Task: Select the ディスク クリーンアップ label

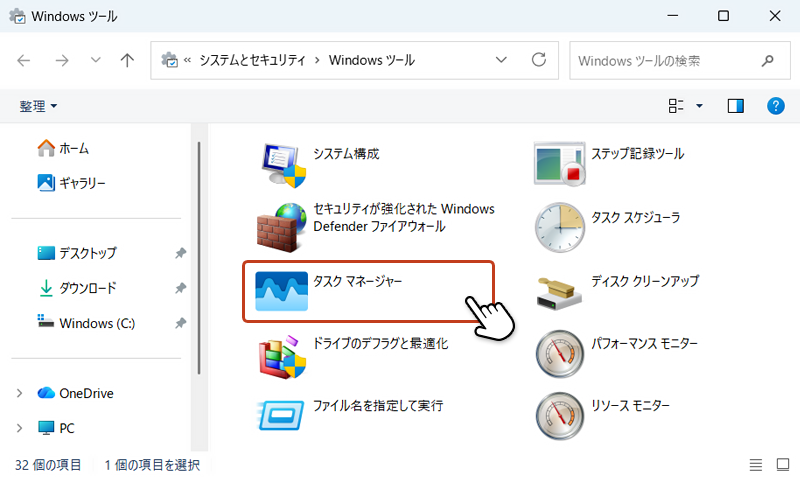Action: pyautogui.click(x=645, y=281)
